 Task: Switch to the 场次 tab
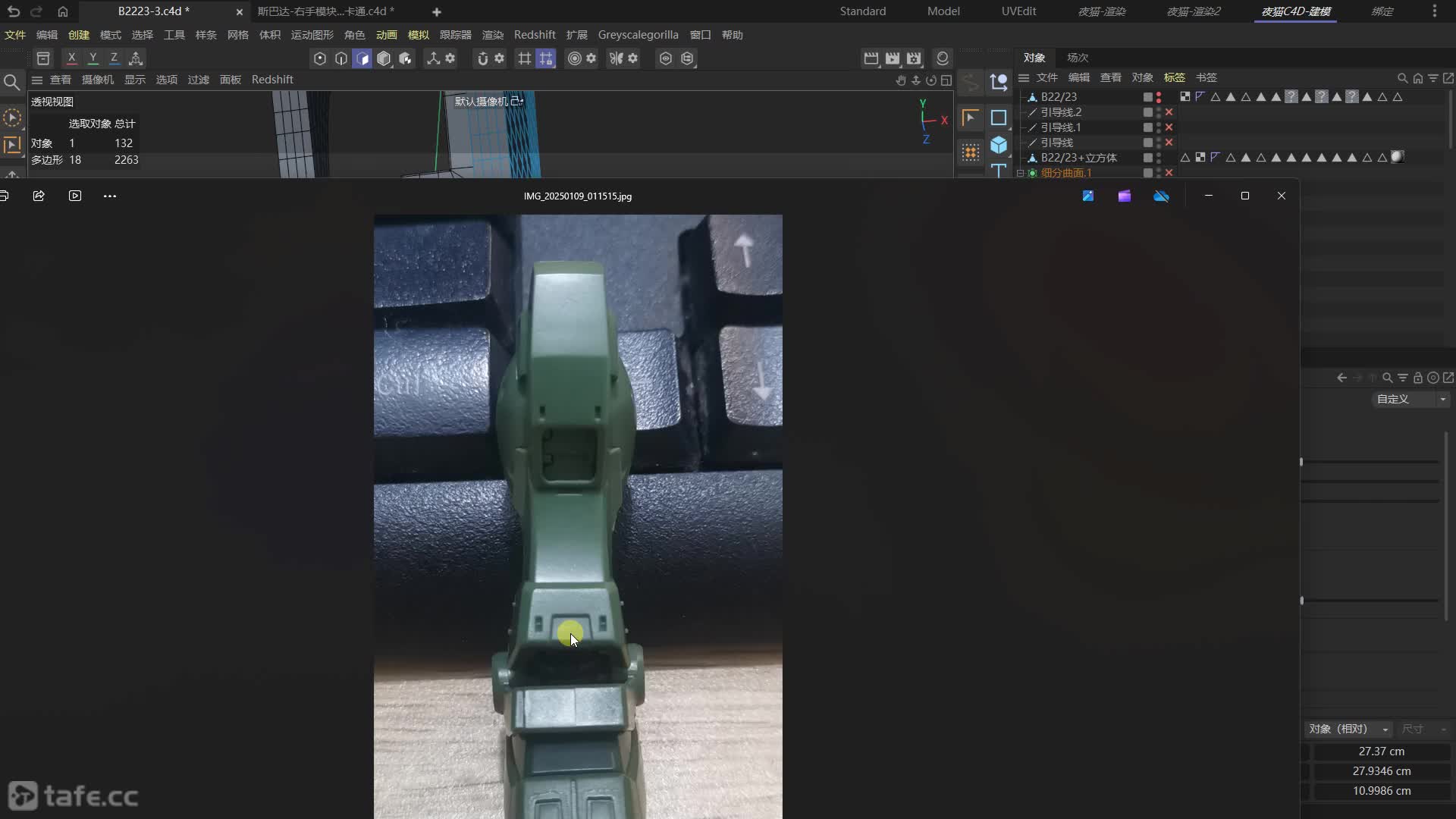(1077, 58)
